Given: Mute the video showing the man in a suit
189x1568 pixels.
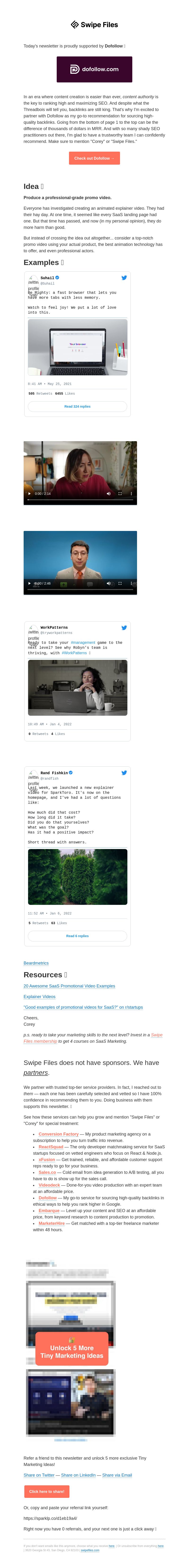Looking at the screenshot, I should (x=108, y=583).
